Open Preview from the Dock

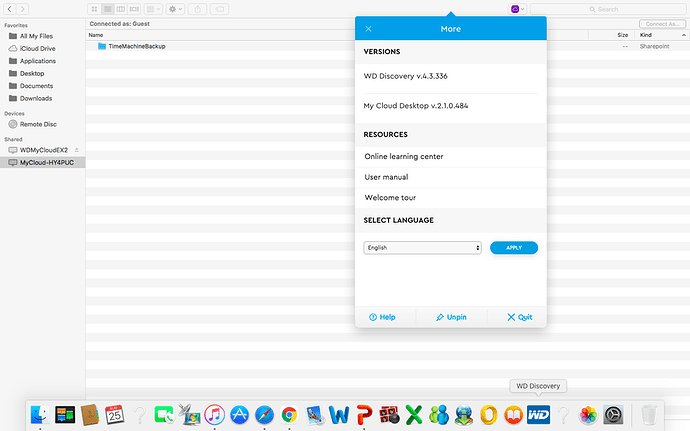click(x=314, y=415)
